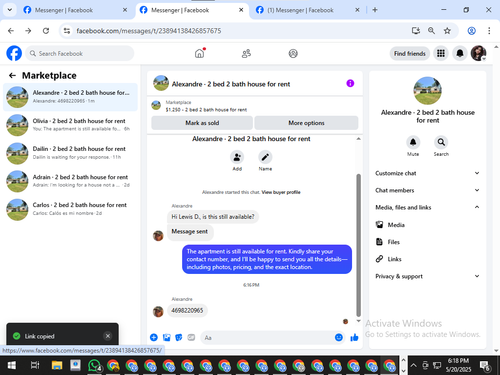Click Mark as sold button
This screenshot has height=375, width=500.
tap(202, 123)
